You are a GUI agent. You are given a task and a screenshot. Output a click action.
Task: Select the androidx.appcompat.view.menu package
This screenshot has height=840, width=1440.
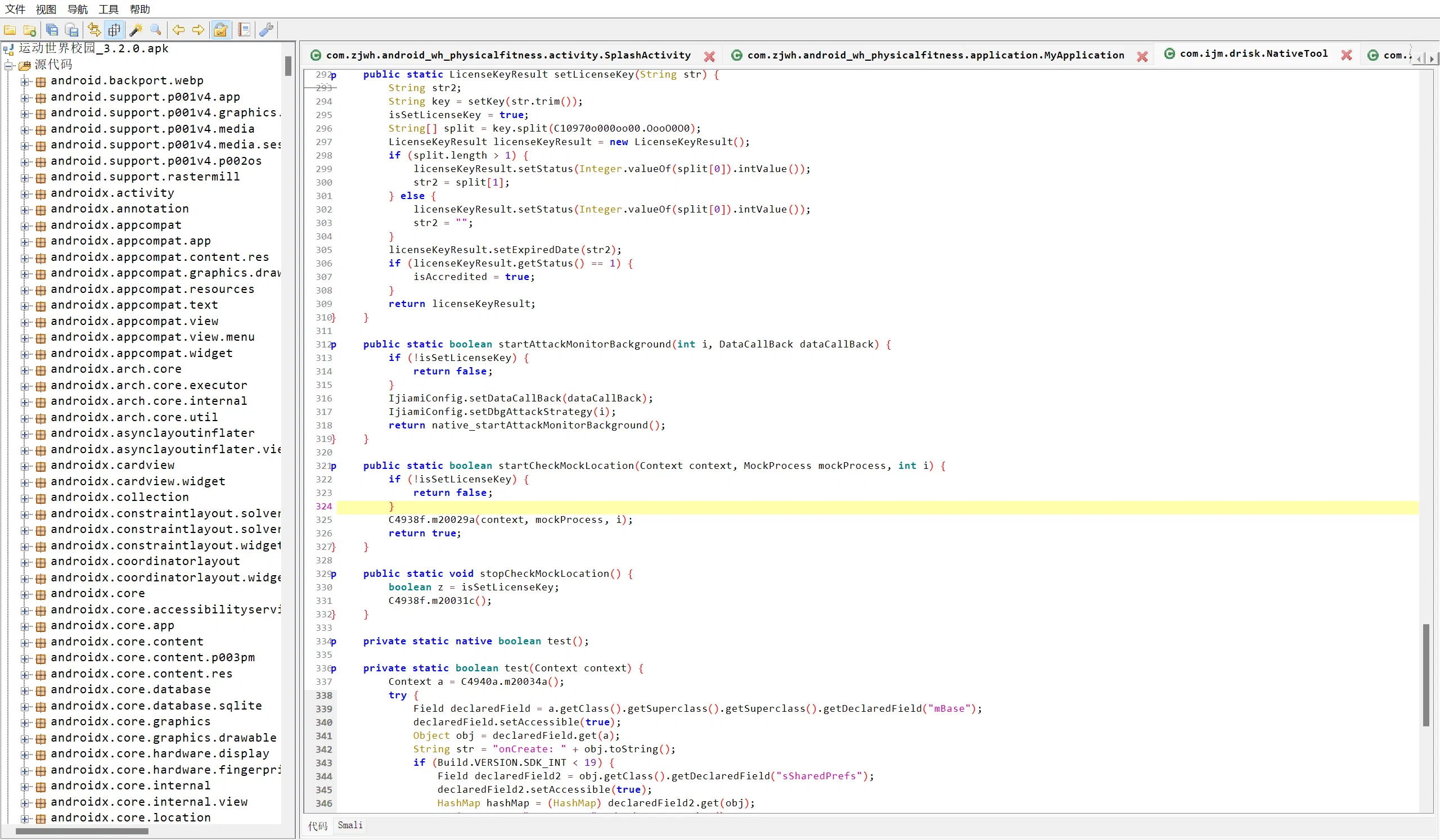pos(152,337)
